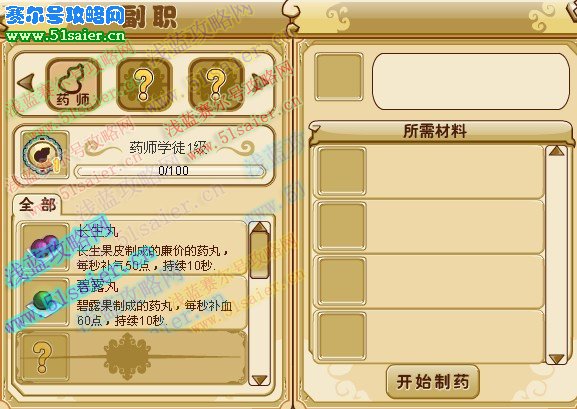This screenshot has width=577, height=409.
Task: Choose the 碧露丸 recipe description row
Action: tap(131, 303)
